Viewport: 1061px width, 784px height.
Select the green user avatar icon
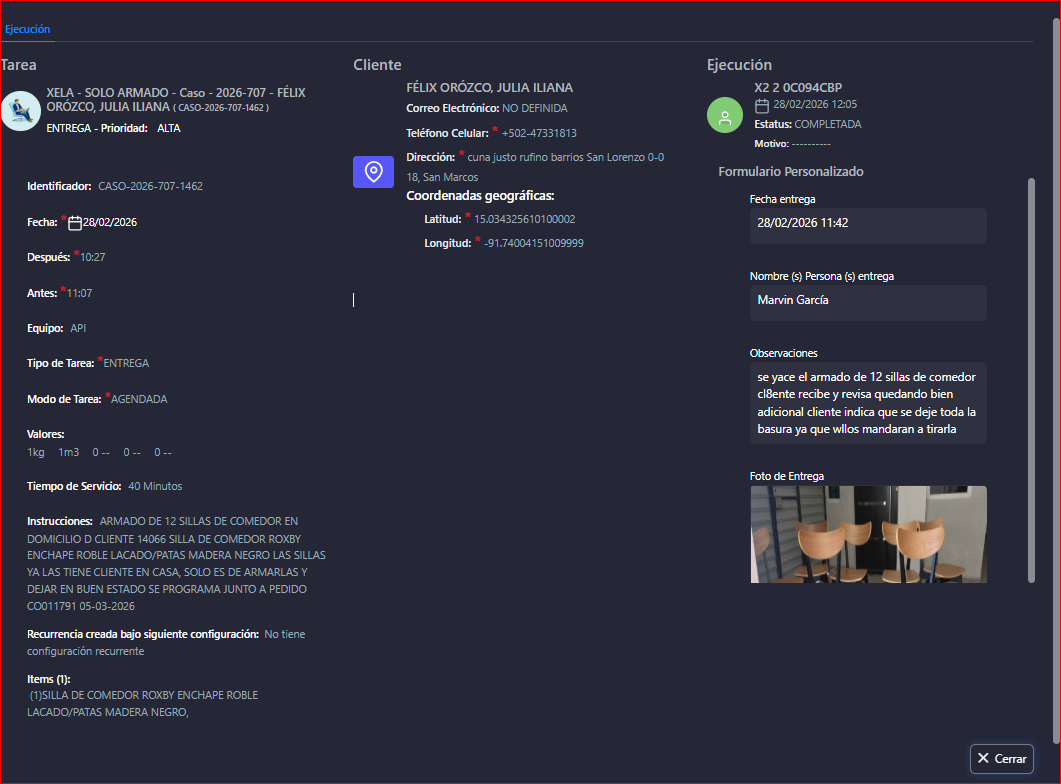click(x=724, y=115)
